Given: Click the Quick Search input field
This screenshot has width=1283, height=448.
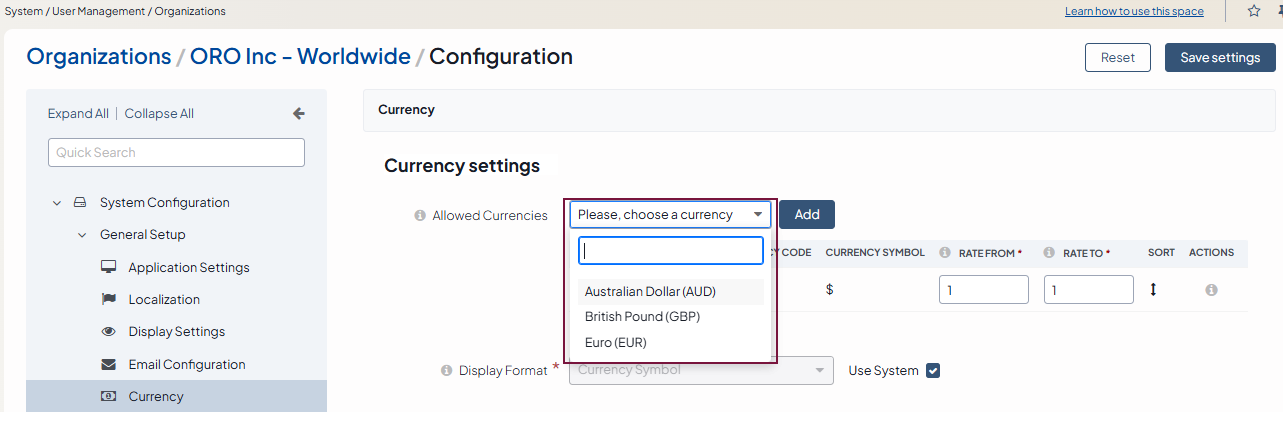Looking at the screenshot, I should coord(176,153).
